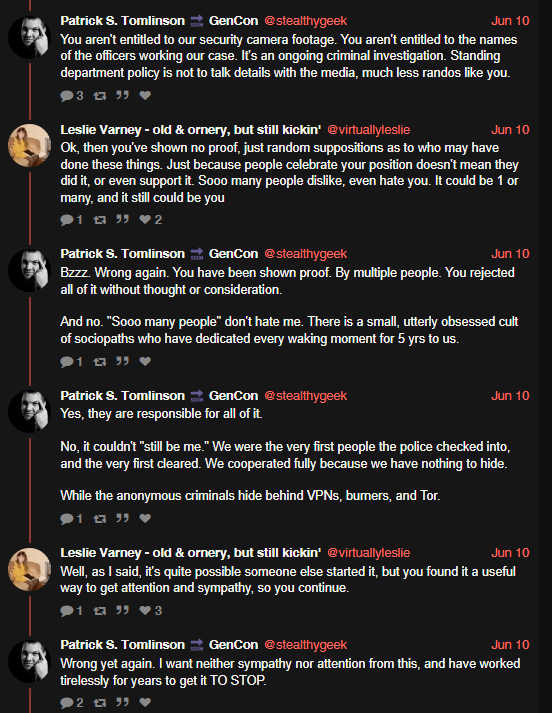Open @virtuallyleslie handle on 'shown no proof' tweet
Viewport: 552px width, 713px height.
(x=368, y=130)
